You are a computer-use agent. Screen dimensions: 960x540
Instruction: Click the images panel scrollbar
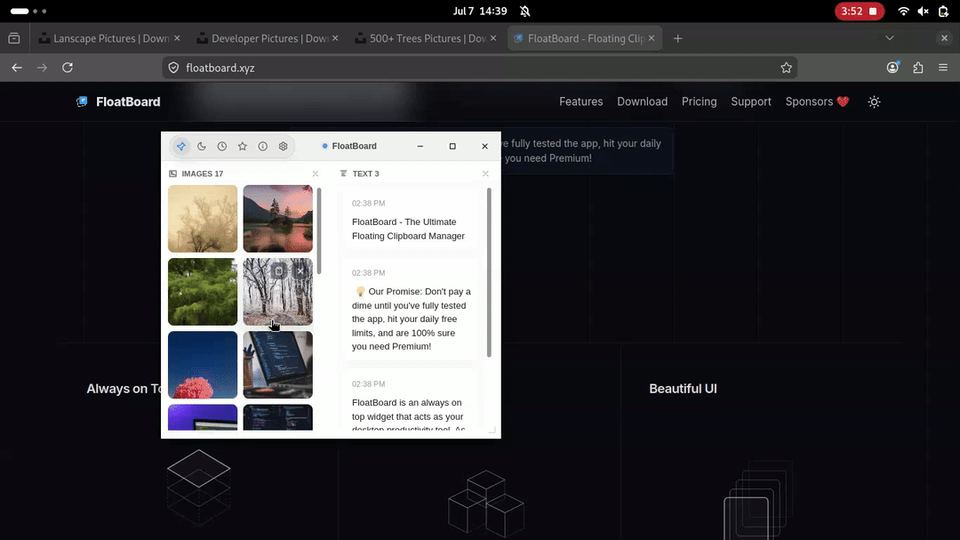pos(319,231)
